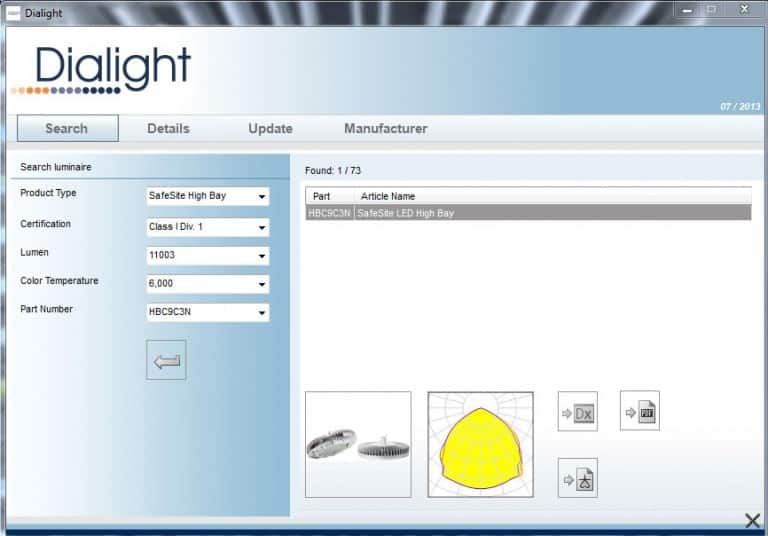
Task: Click the Article Name column header
Action: click(552, 196)
